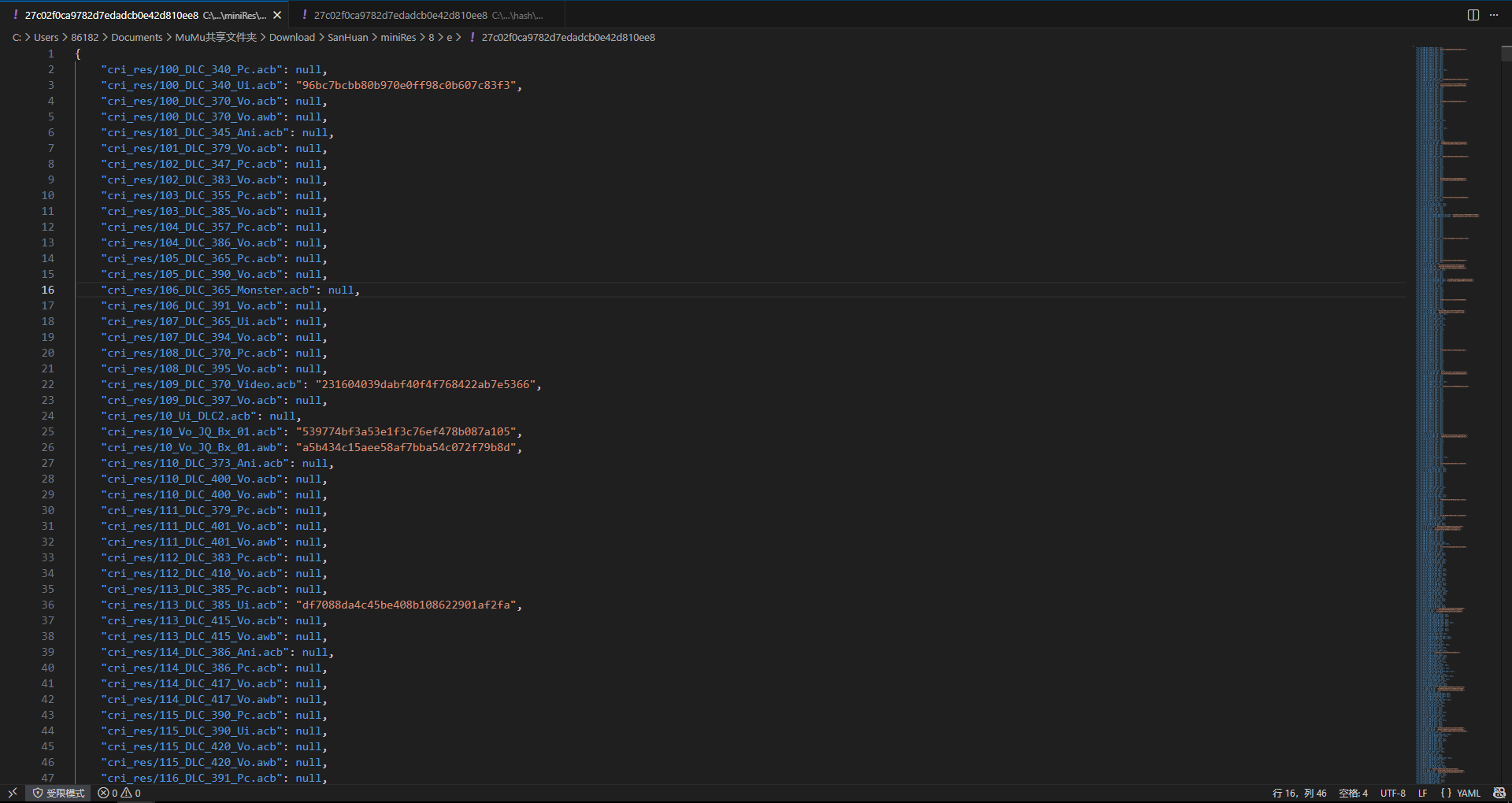Click the line 16 column 46 position indicator
1512x803 pixels.
pyautogui.click(x=1299, y=793)
